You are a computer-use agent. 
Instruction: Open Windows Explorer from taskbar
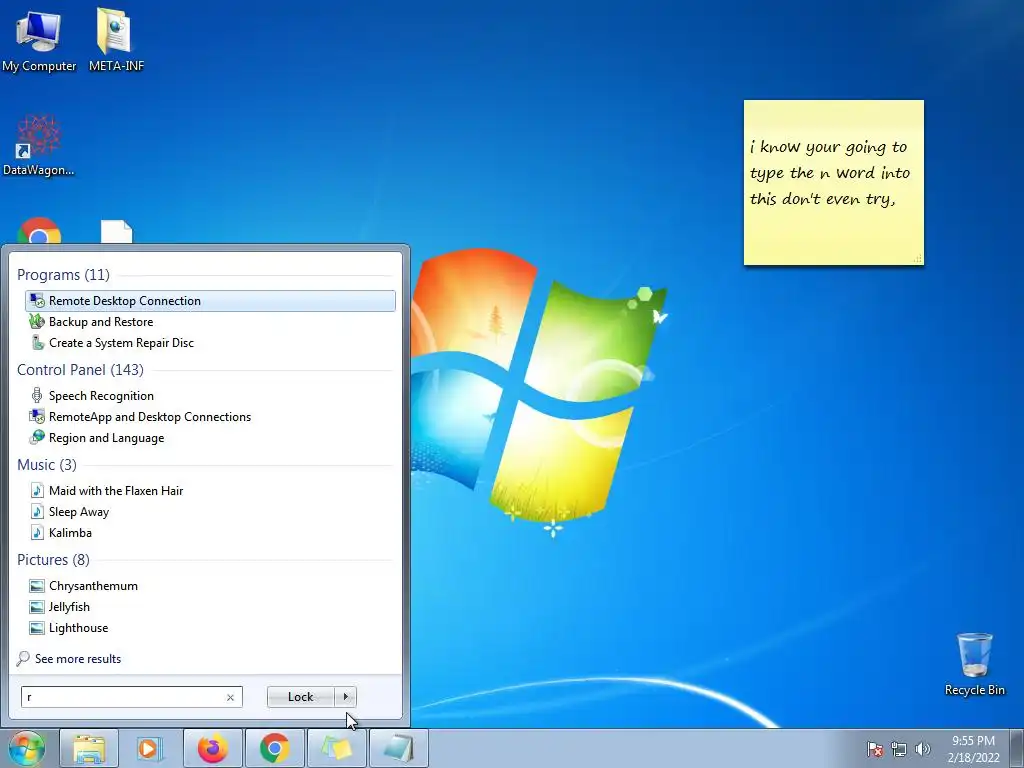tap(89, 749)
